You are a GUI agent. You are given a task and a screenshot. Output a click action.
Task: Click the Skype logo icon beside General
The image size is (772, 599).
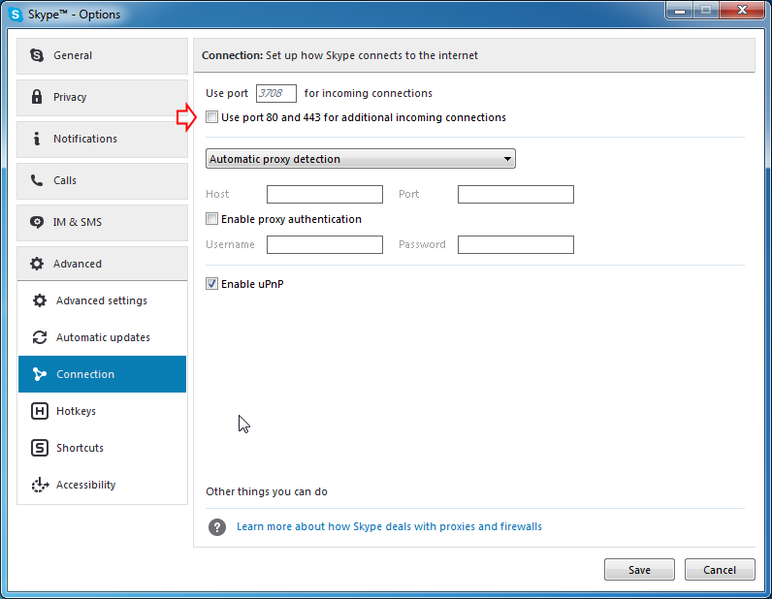37,56
